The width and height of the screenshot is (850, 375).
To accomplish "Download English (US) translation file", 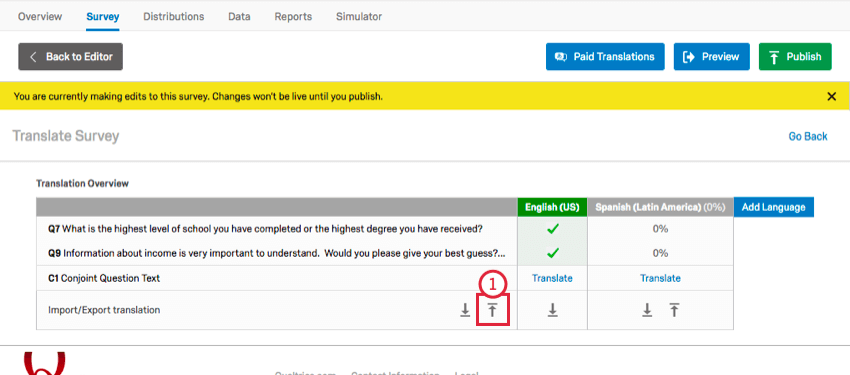I will point(552,310).
